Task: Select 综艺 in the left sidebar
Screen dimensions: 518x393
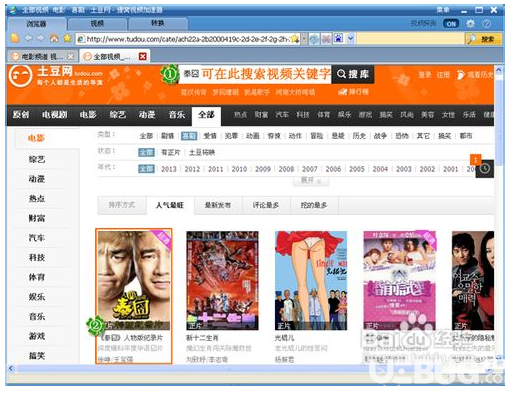Action: tap(37, 159)
